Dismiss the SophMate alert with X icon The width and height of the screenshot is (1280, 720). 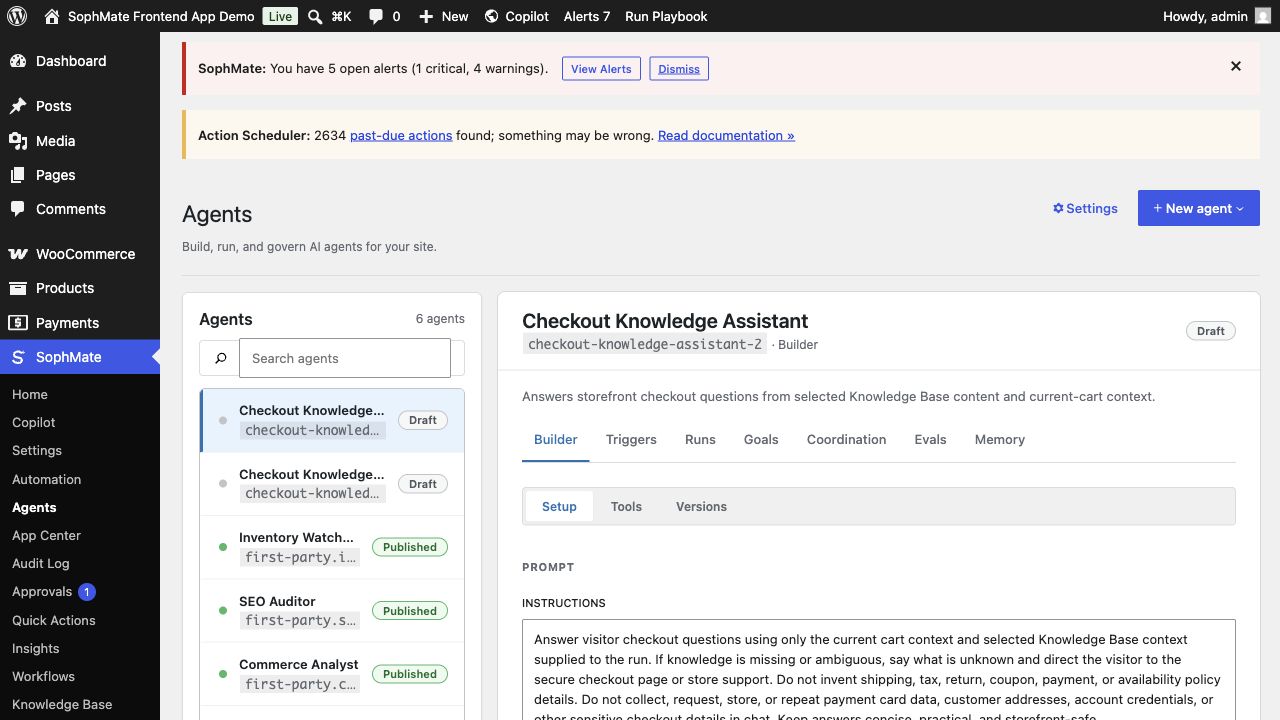tap(1236, 66)
